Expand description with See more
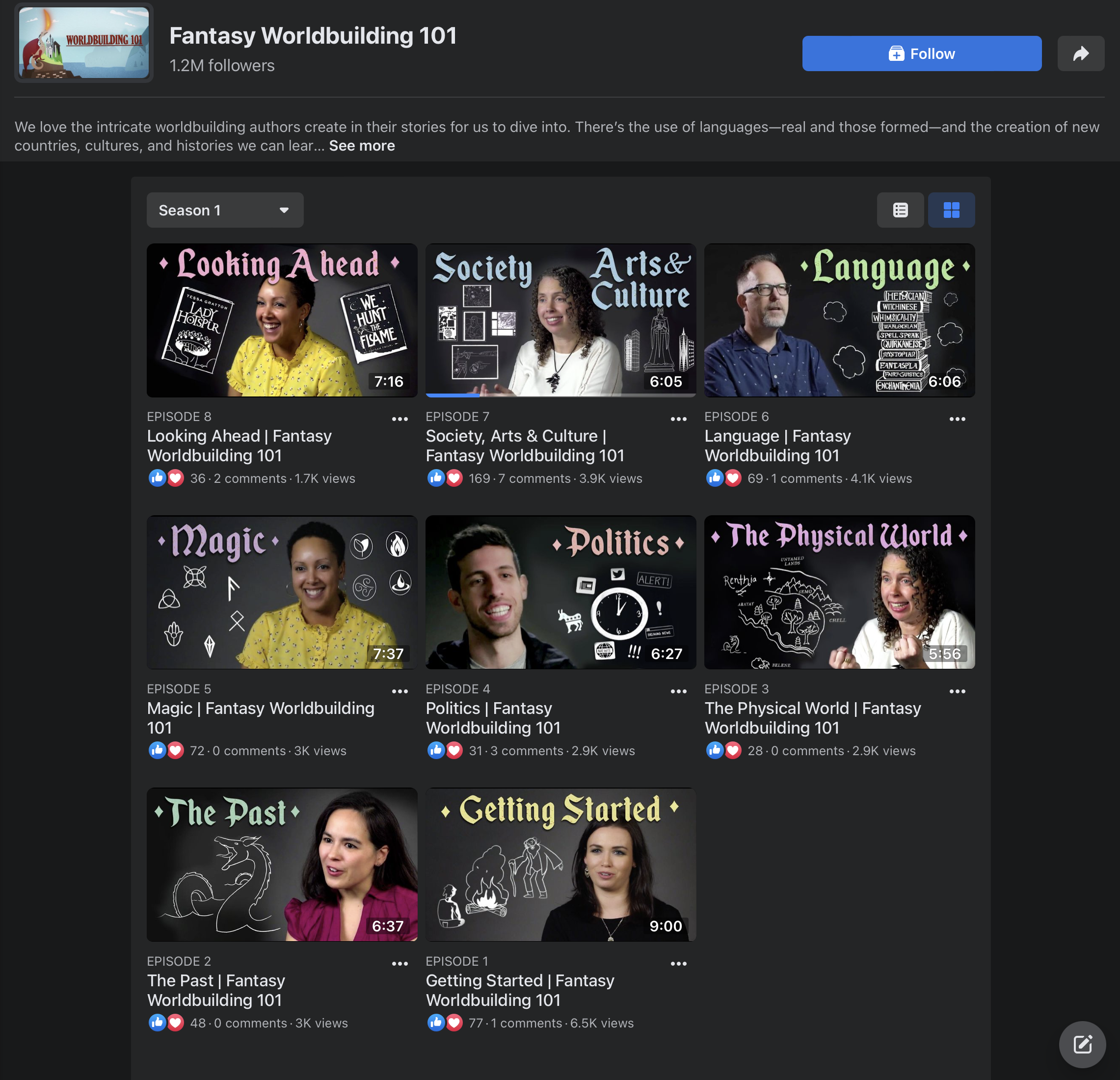Screen dimensions: 1120x1080 (362, 146)
